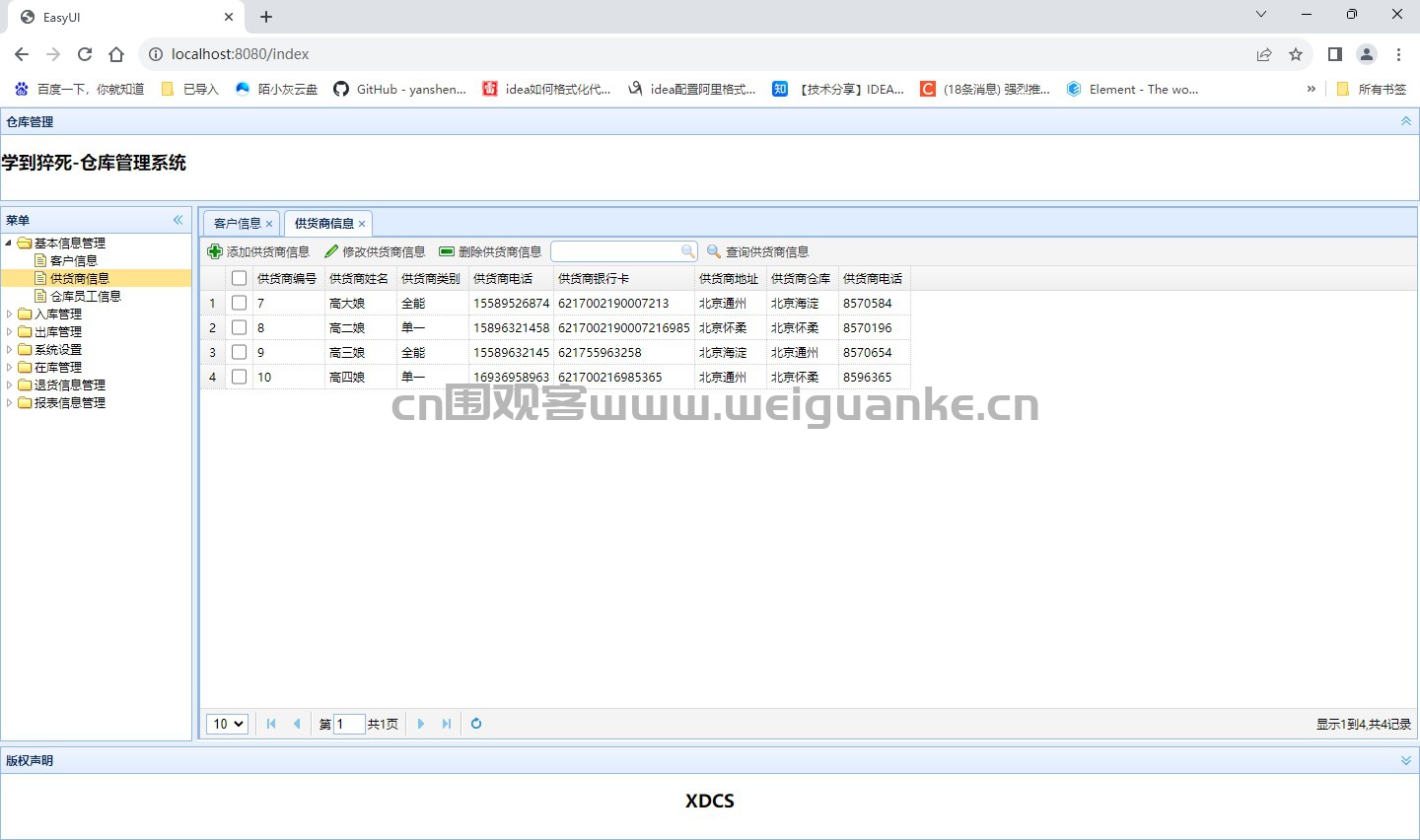The image size is (1420, 840).
Task: Check the row for supplier 高大娘
Action: click(x=239, y=303)
